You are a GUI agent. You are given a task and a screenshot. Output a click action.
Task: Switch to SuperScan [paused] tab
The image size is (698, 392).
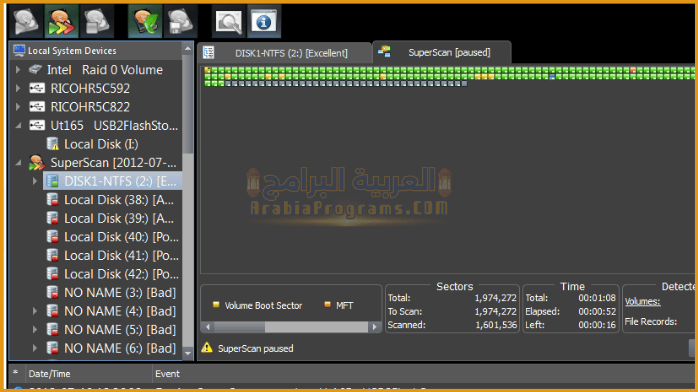click(x=442, y=52)
